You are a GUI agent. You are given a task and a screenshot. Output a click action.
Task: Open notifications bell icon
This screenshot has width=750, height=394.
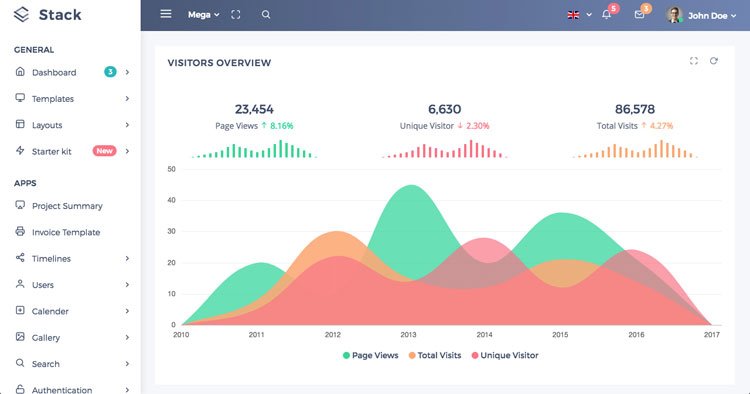tap(607, 14)
